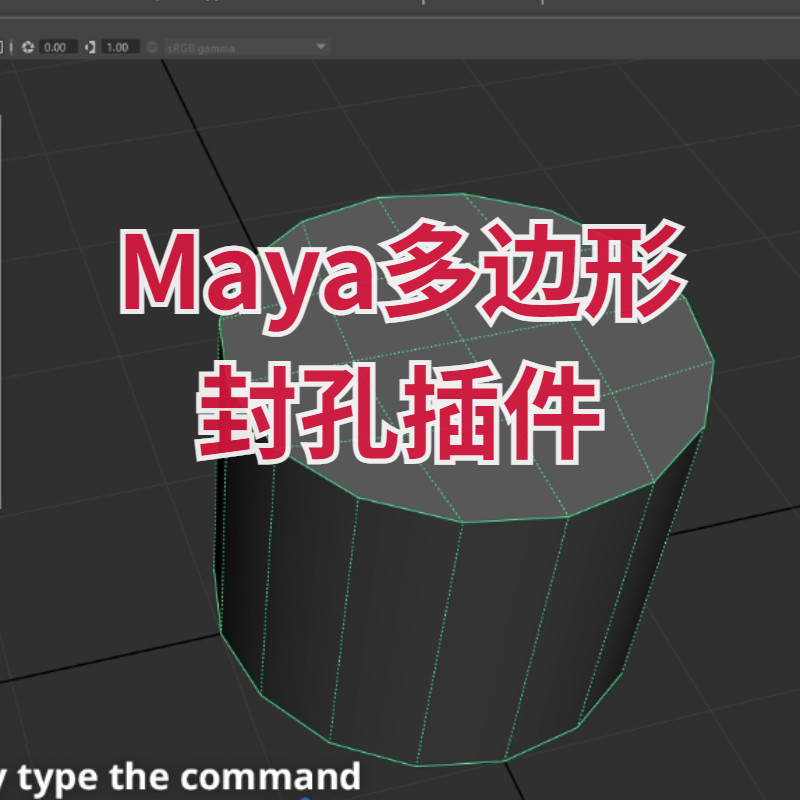Click the icon left of the exposure field
800x800 pixels.
click(26, 46)
